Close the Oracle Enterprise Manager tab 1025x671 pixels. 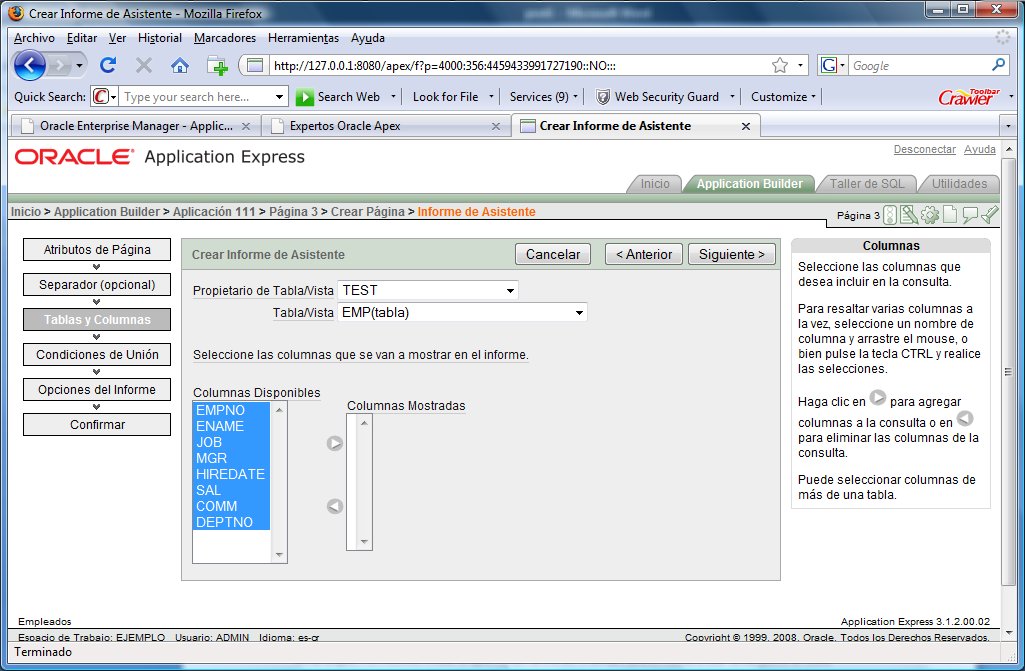246,126
